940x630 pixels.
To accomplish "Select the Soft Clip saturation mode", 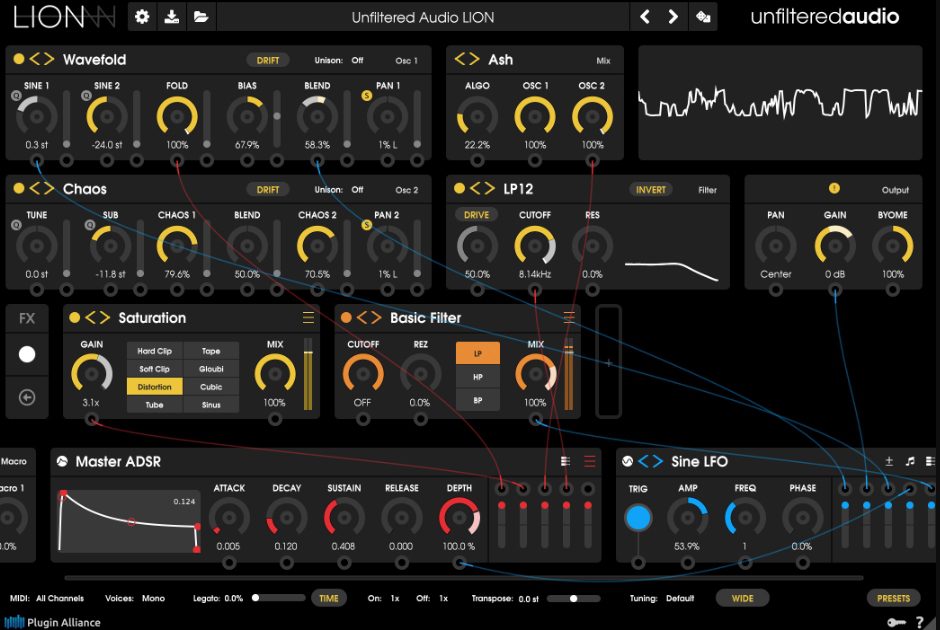I will point(154,369).
